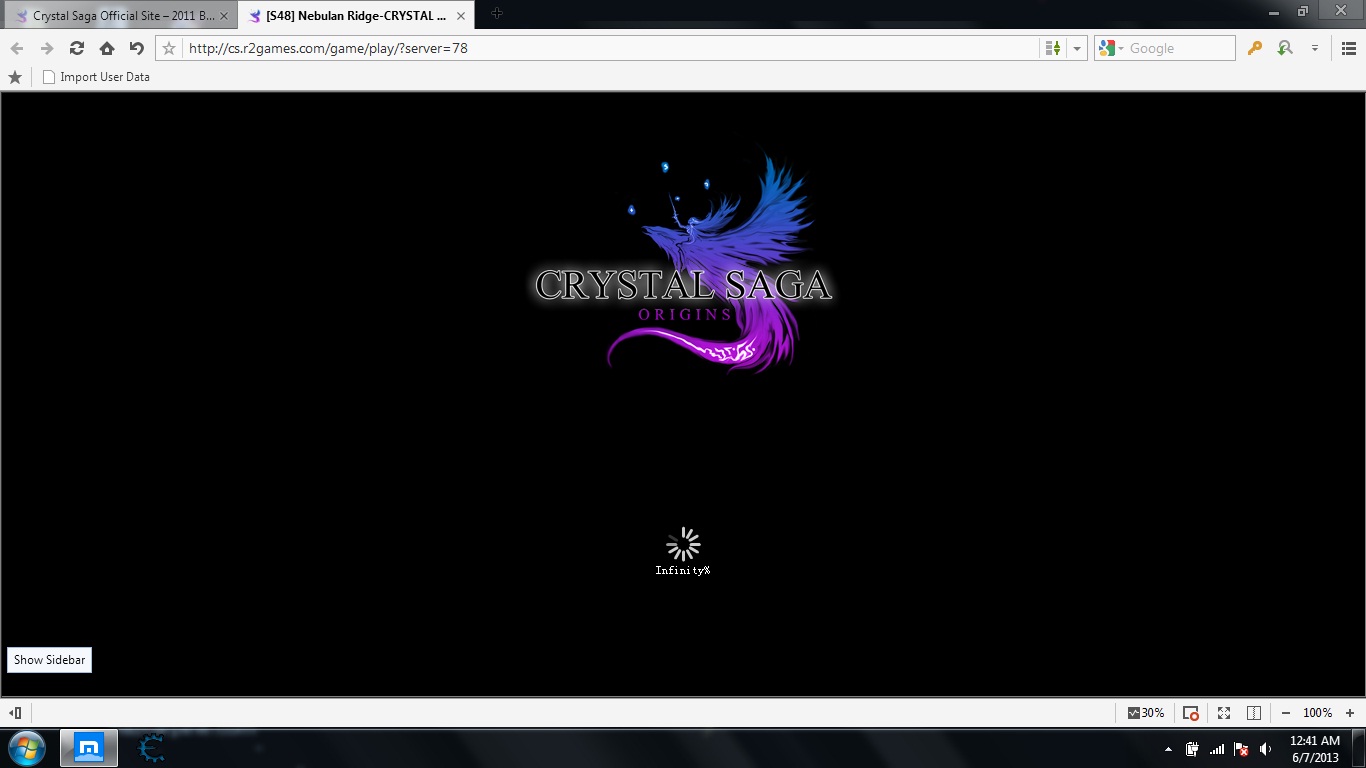The height and width of the screenshot is (768, 1366).
Task: Open the Import User Data bookmark
Action: click(x=96, y=77)
